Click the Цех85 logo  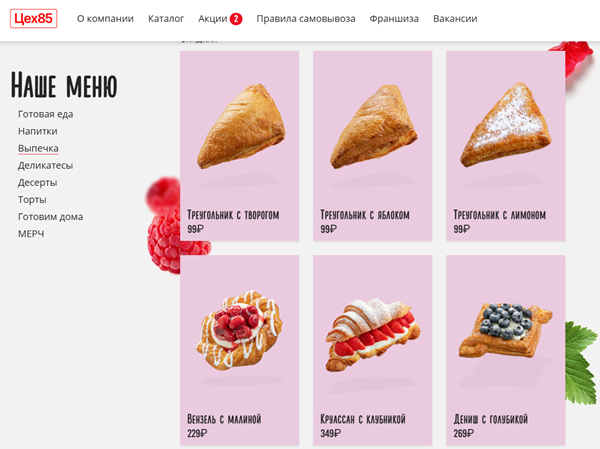point(34,19)
